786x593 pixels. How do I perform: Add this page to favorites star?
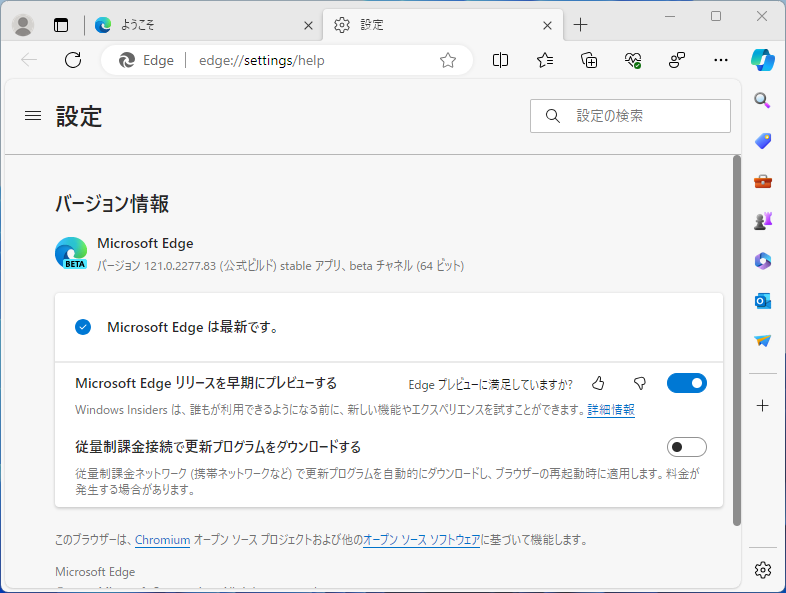pos(448,60)
